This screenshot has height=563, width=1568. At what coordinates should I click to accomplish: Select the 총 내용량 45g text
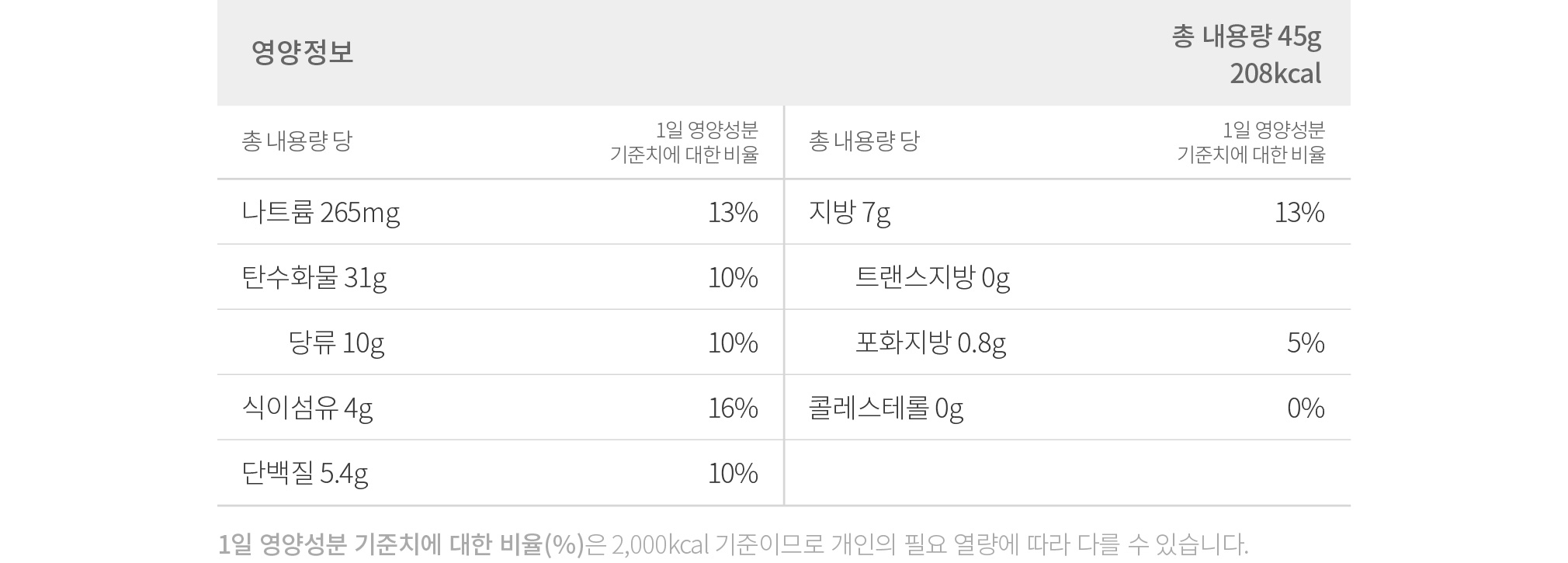pos(1247,36)
